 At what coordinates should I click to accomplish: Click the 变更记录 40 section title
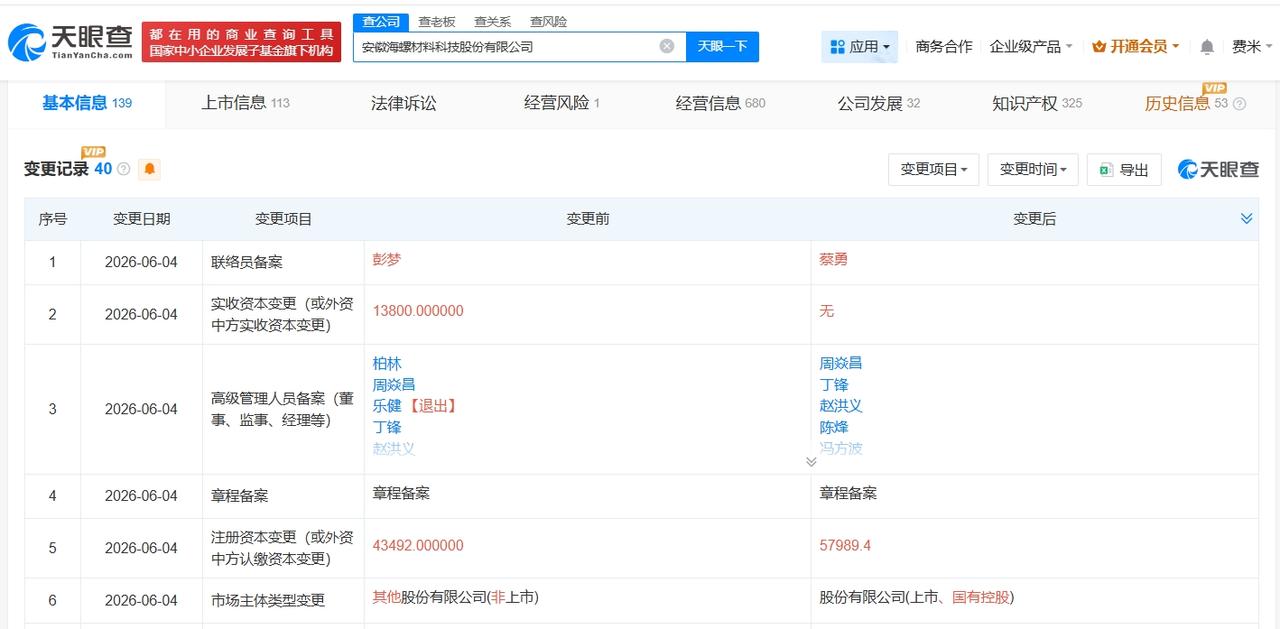[68, 169]
